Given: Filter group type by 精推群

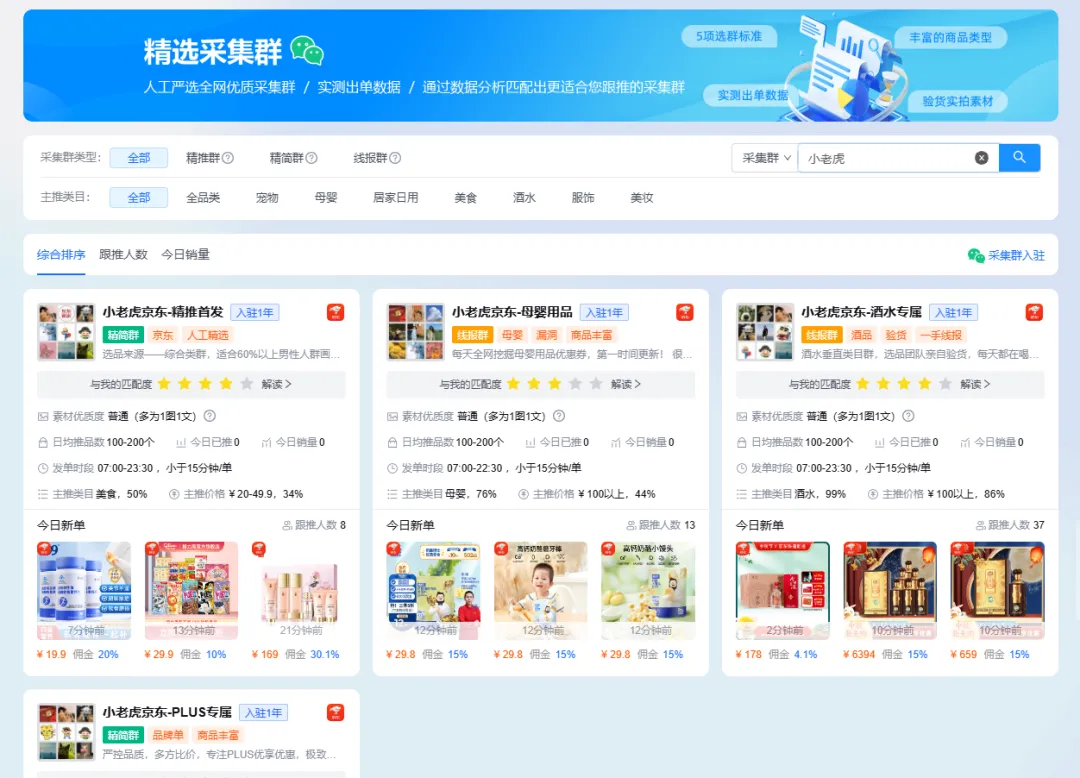Looking at the screenshot, I should (x=202, y=158).
